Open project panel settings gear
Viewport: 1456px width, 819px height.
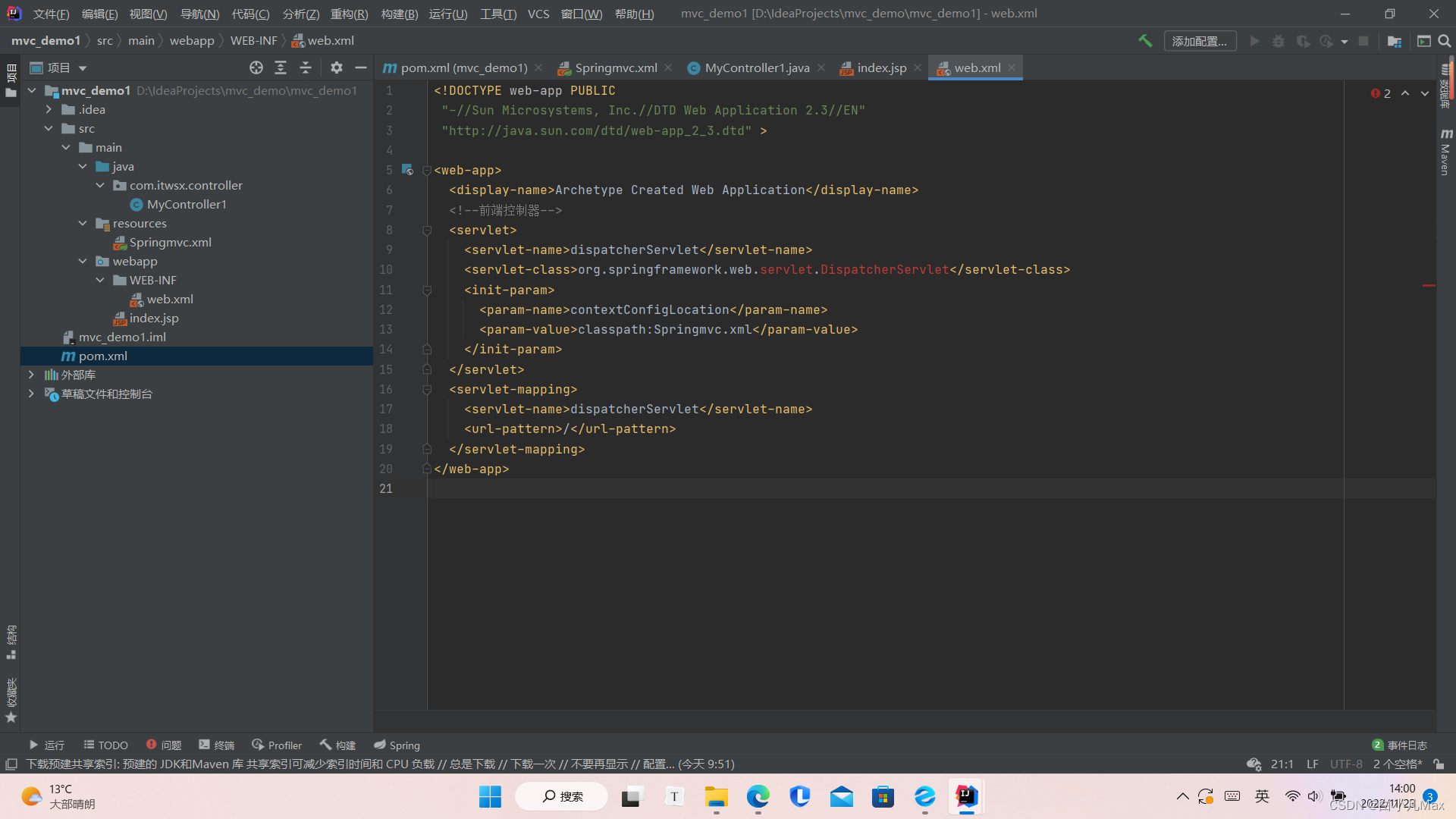click(x=337, y=67)
